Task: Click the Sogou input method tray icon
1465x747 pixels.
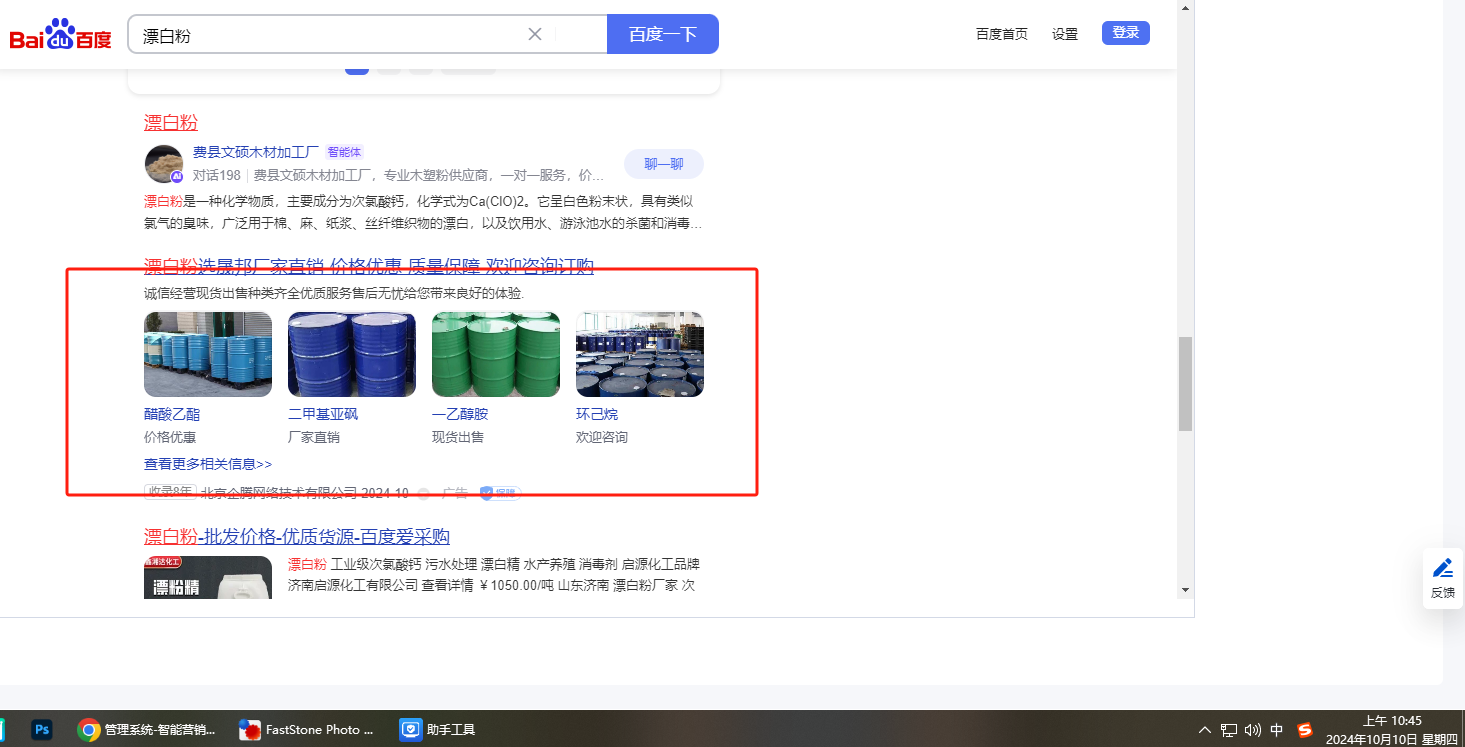Action: click(x=1304, y=730)
